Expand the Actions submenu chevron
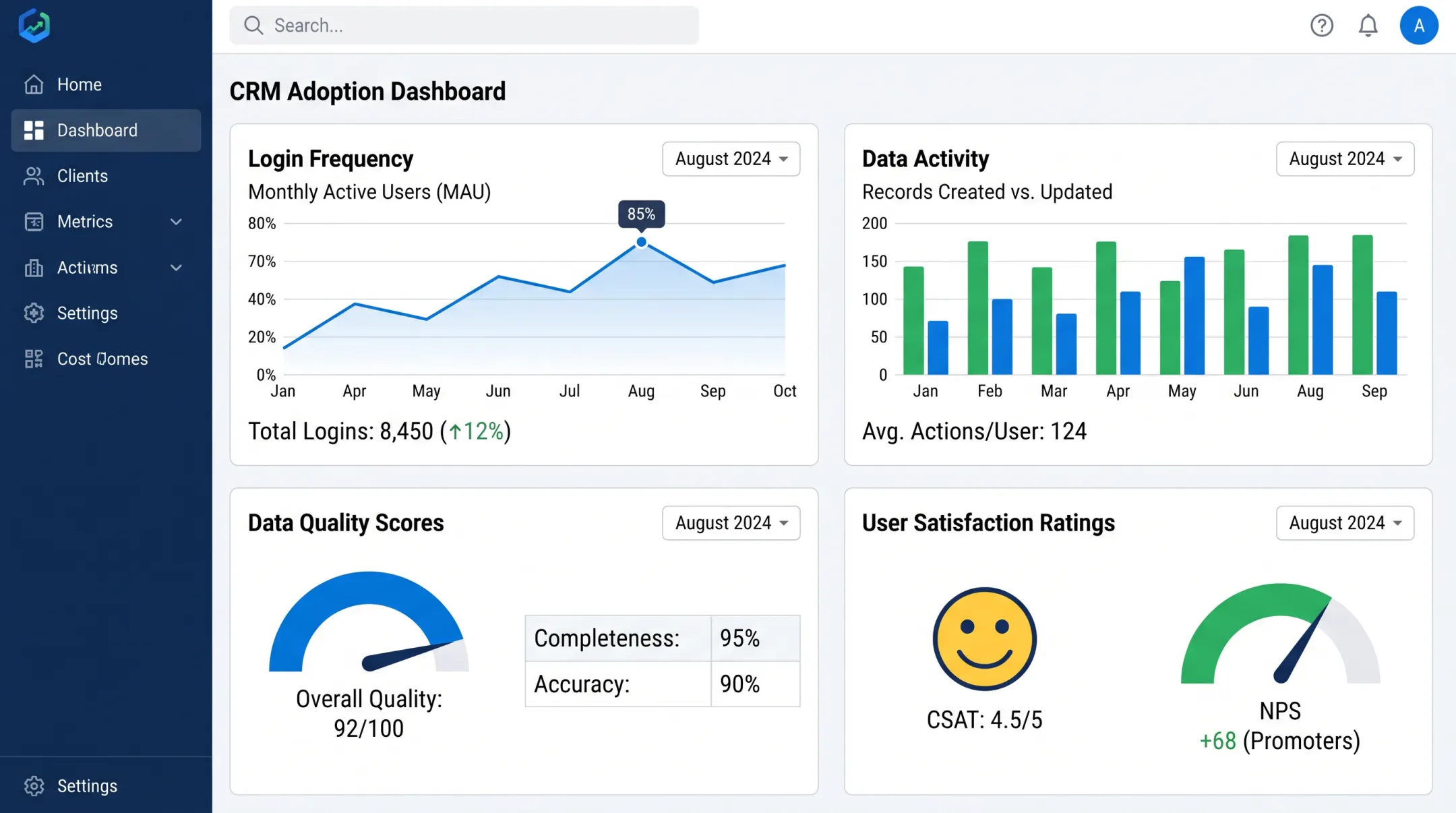 point(176,268)
